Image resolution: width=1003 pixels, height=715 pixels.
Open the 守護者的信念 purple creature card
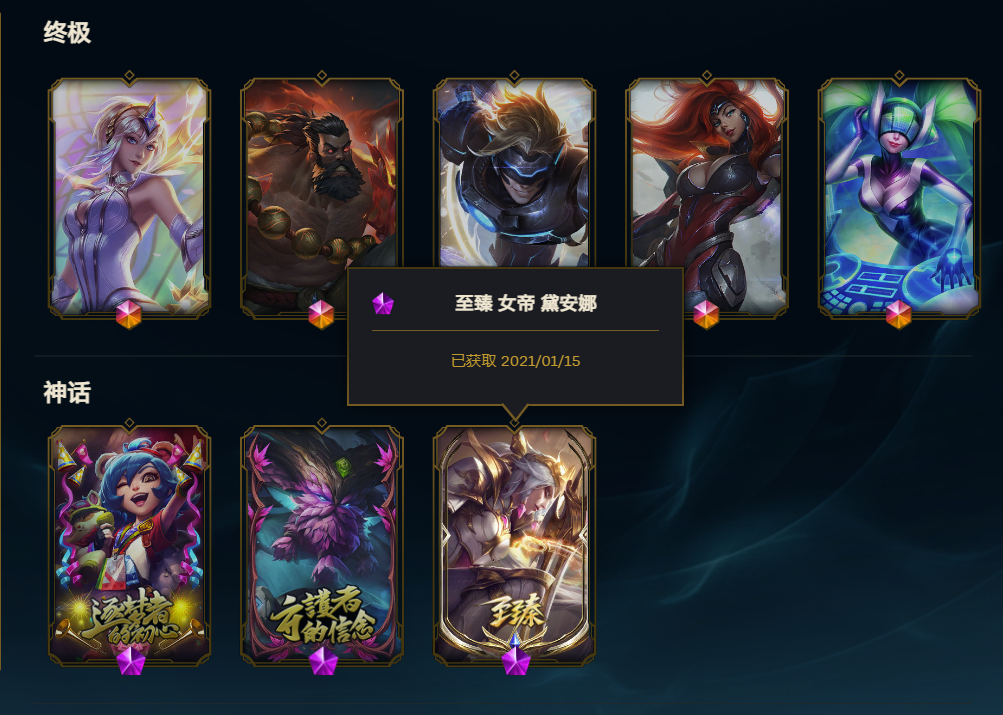coord(322,546)
